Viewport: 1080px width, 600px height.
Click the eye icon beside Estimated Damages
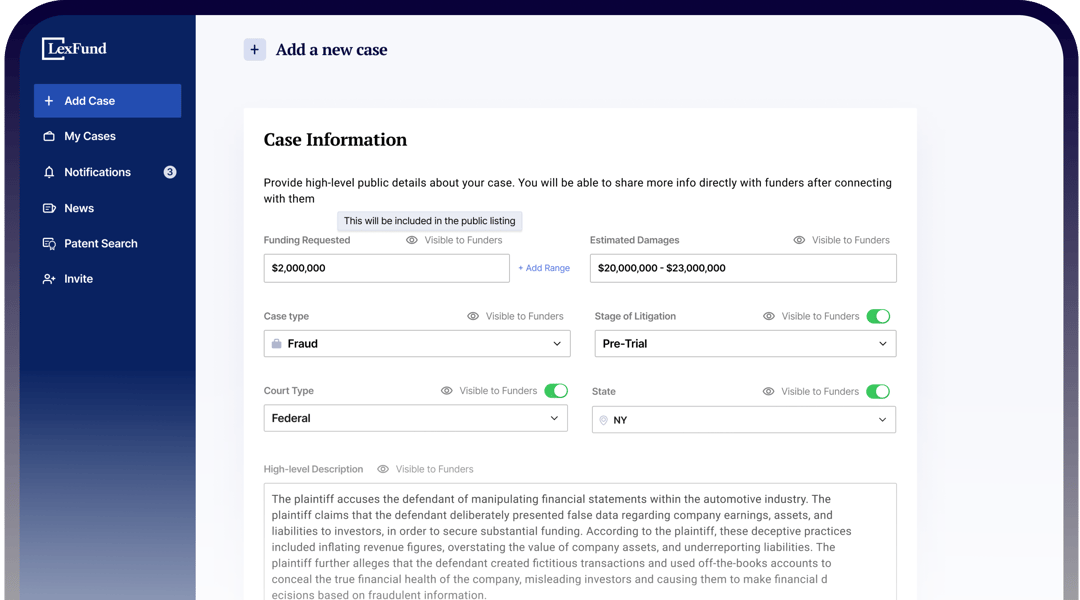(x=799, y=240)
